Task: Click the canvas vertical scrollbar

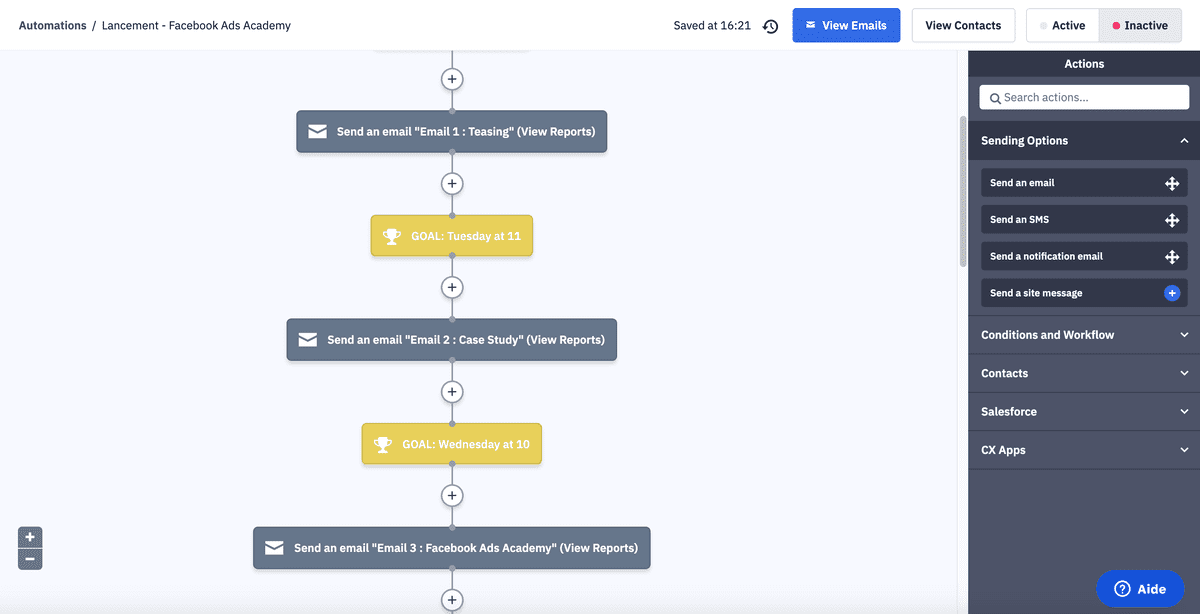Action: (x=963, y=190)
